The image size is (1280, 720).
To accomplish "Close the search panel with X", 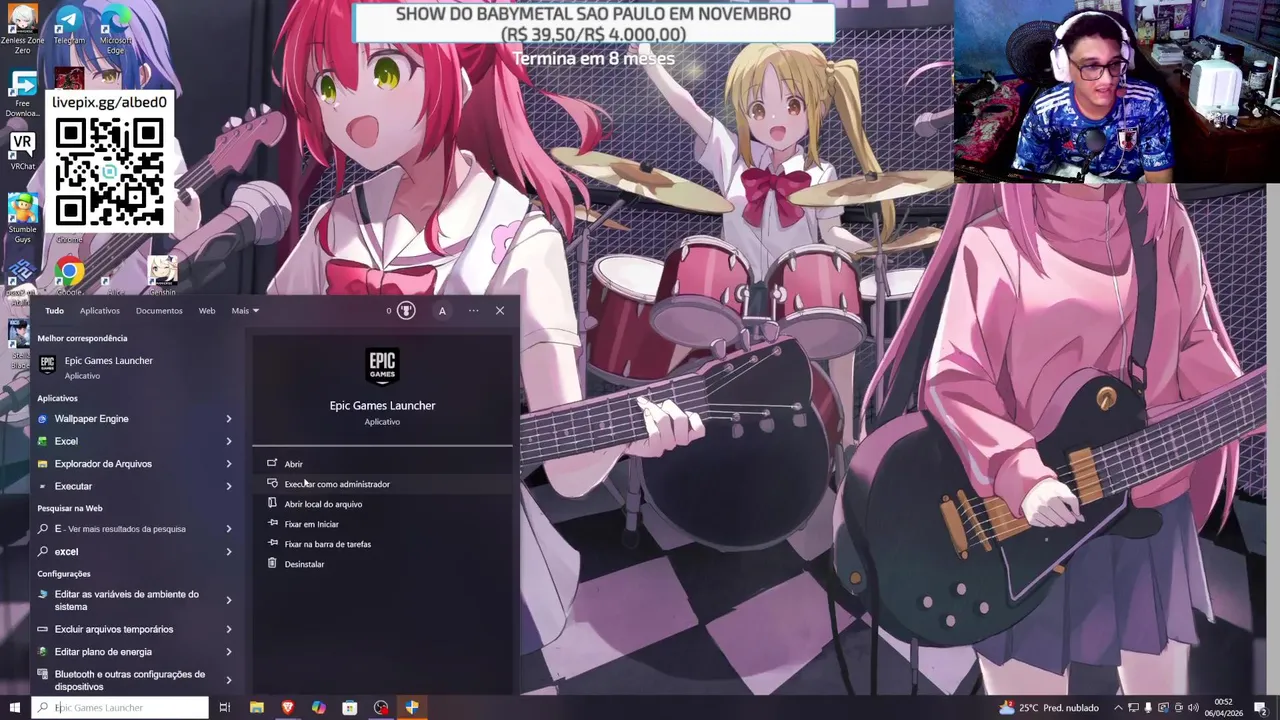I will click(x=500, y=310).
